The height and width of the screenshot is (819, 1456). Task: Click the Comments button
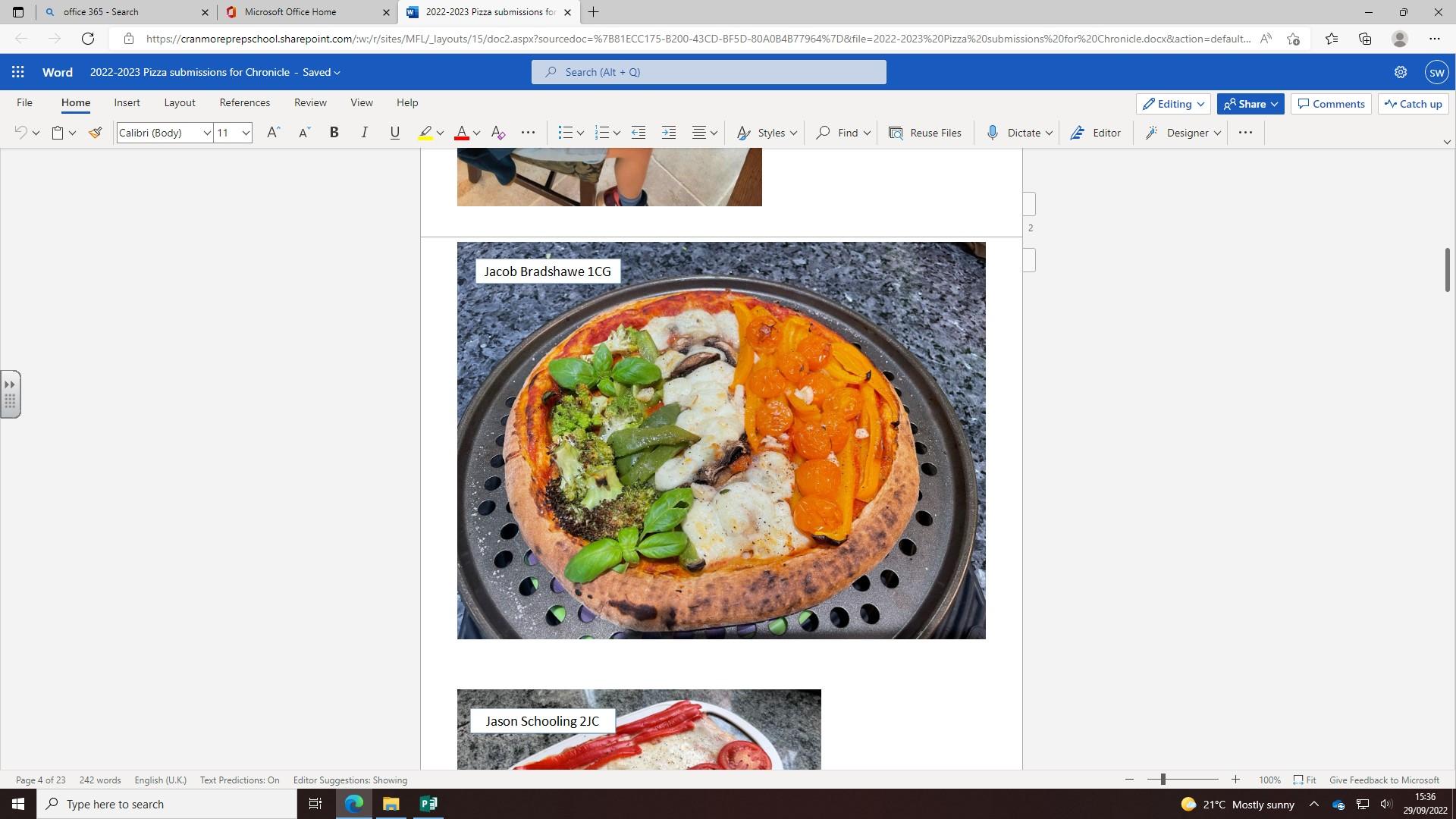coord(1331,104)
